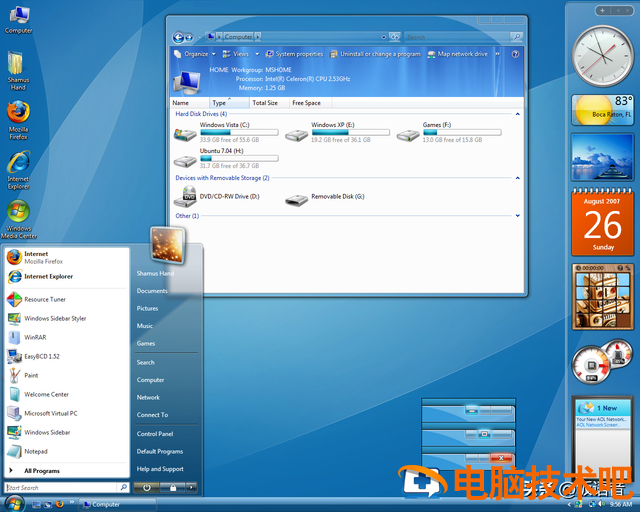Click the Forward arrow in Computer window
Viewport: 640px width, 512px height.
[189, 38]
